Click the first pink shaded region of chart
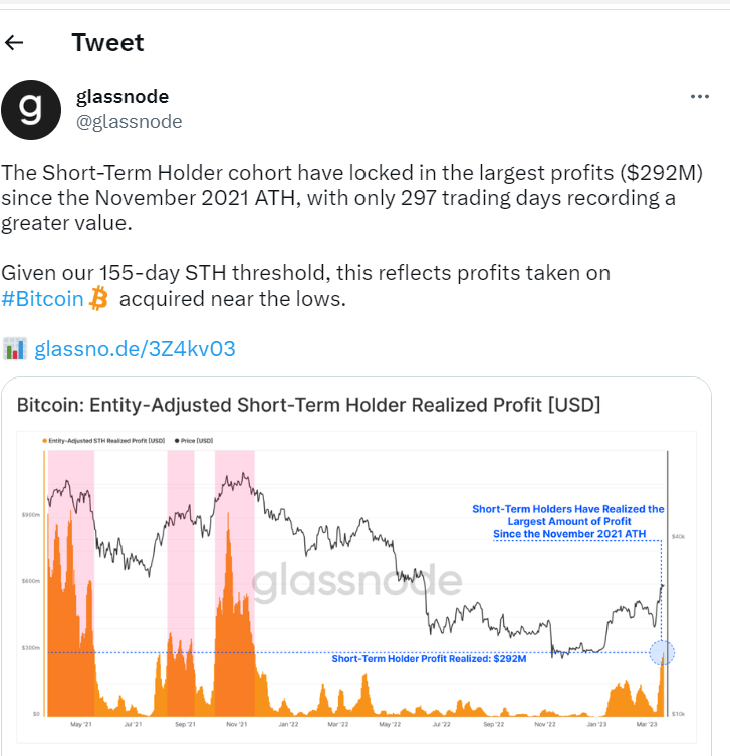730x756 pixels. pos(70,583)
